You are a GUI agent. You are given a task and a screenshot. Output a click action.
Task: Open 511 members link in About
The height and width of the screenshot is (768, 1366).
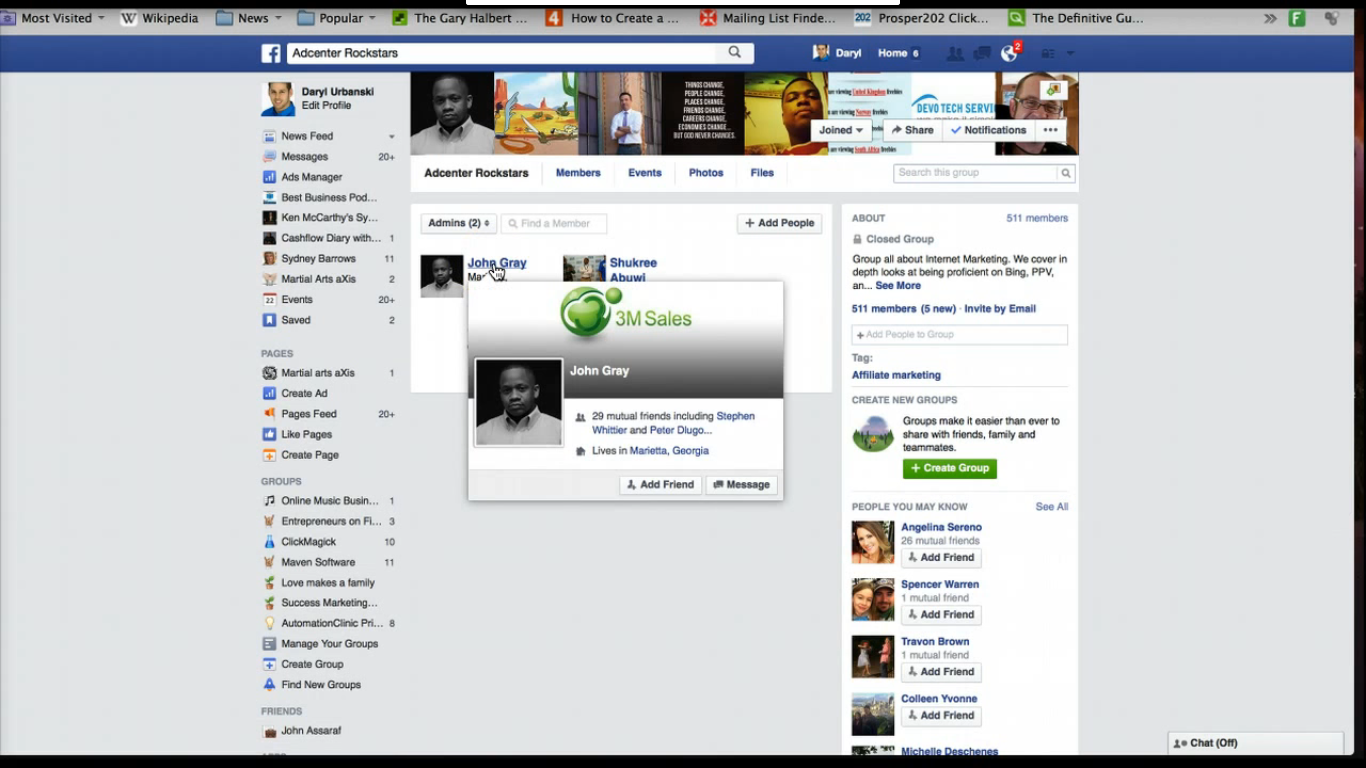[1037, 218]
